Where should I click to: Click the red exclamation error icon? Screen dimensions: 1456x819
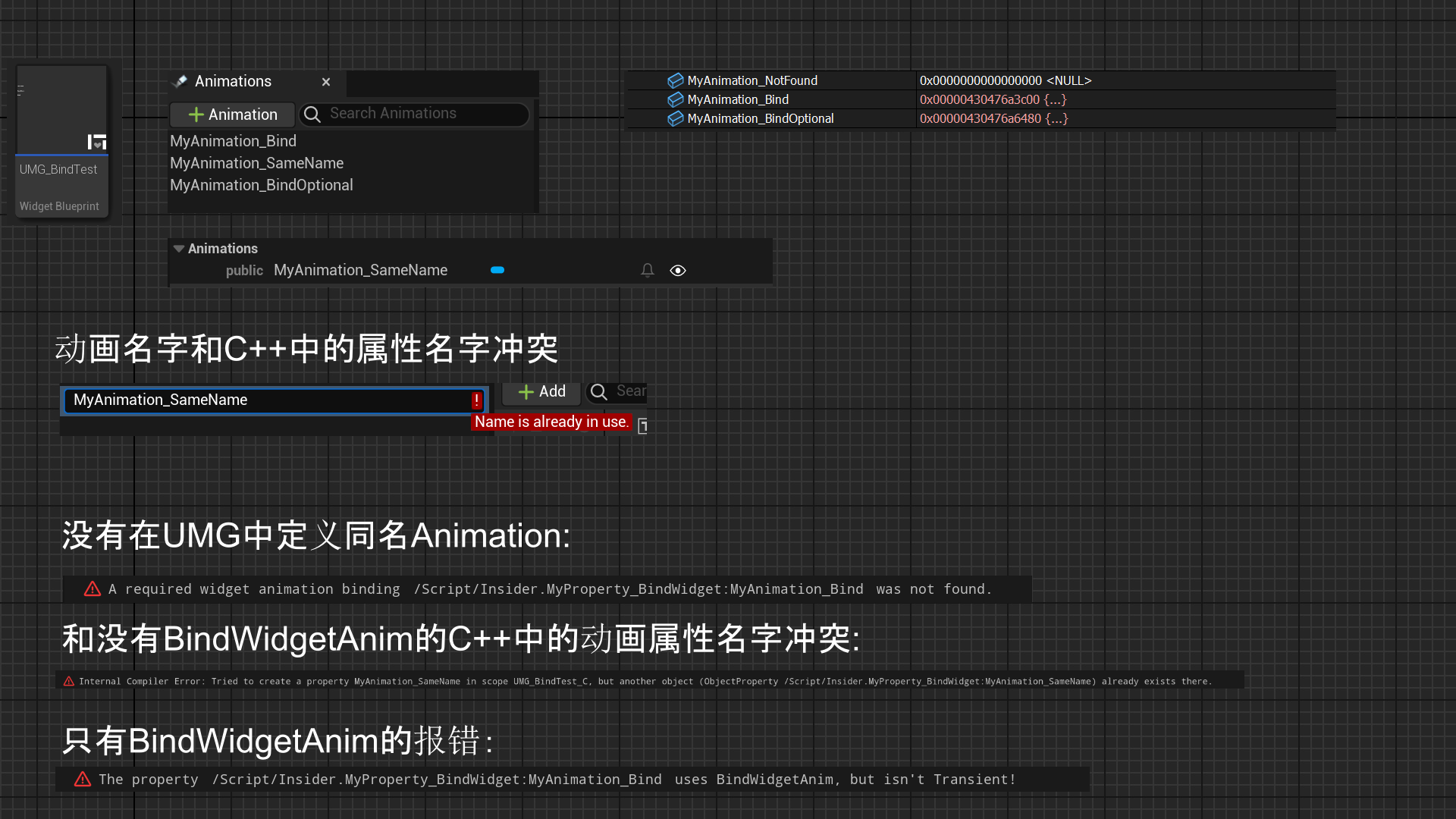(x=476, y=400)
